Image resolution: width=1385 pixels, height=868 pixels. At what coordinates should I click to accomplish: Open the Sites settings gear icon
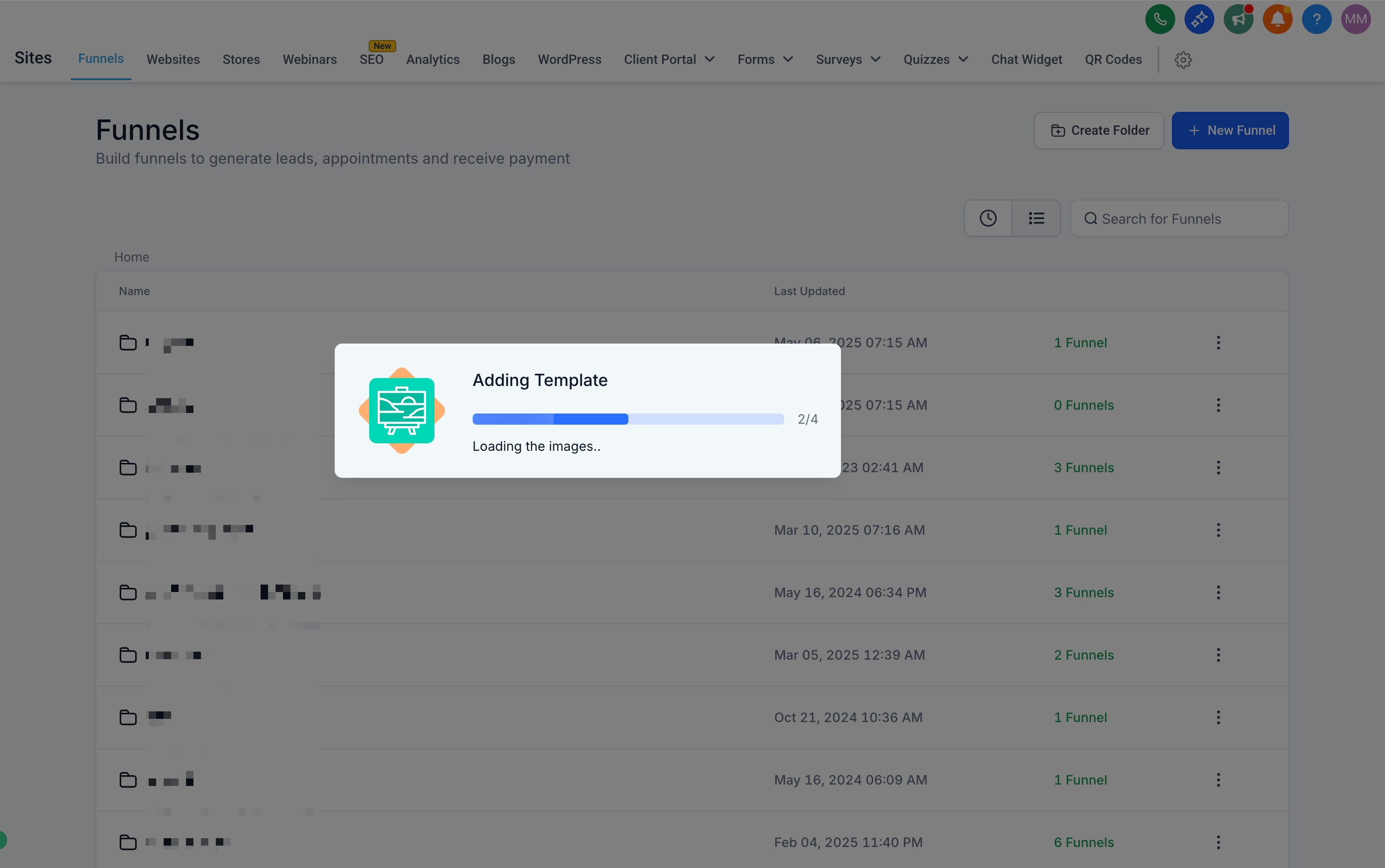click(x=1182, y=60)
